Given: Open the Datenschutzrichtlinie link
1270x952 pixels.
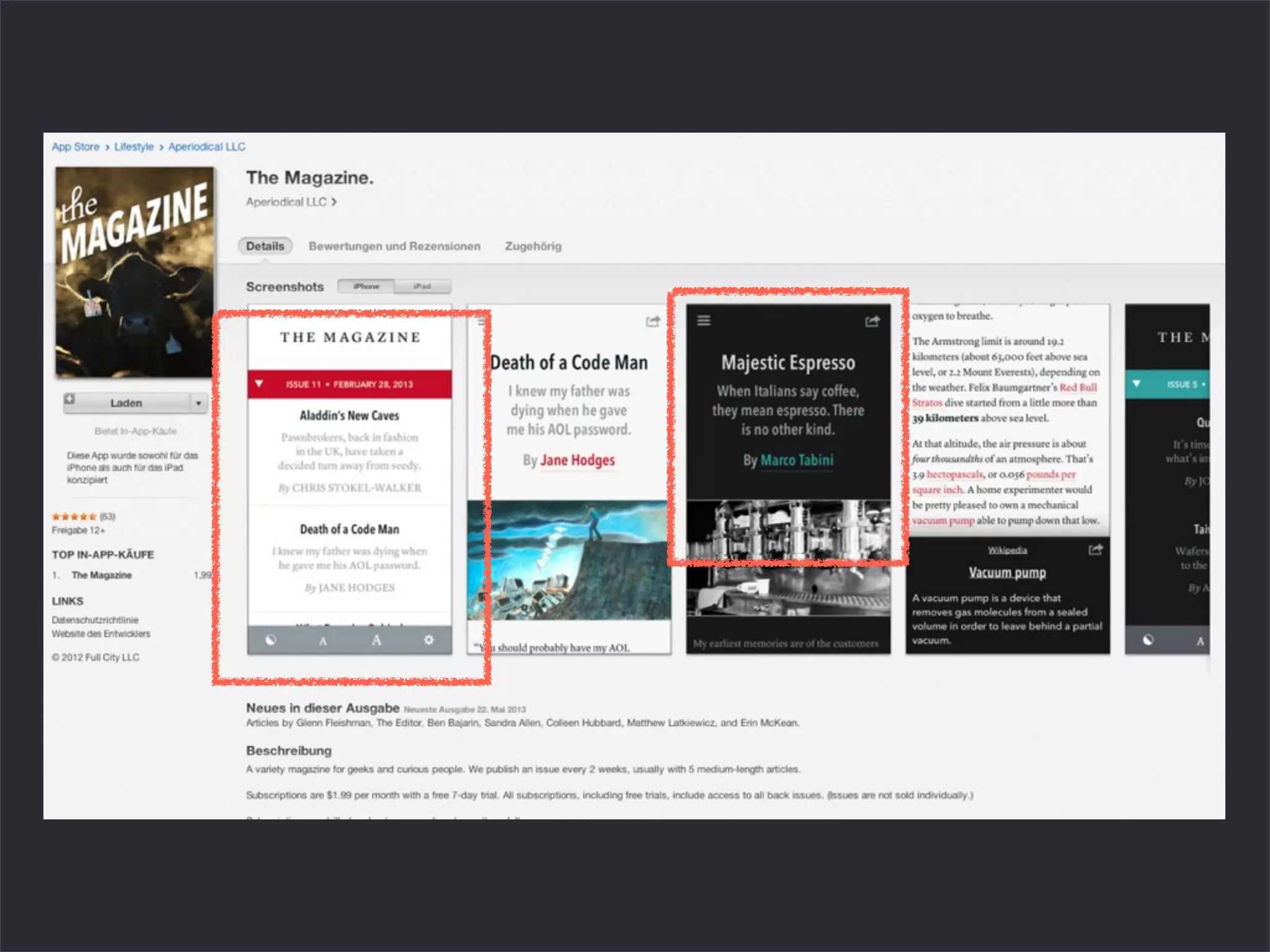Looking at the screenshot, I should [95, 620].
